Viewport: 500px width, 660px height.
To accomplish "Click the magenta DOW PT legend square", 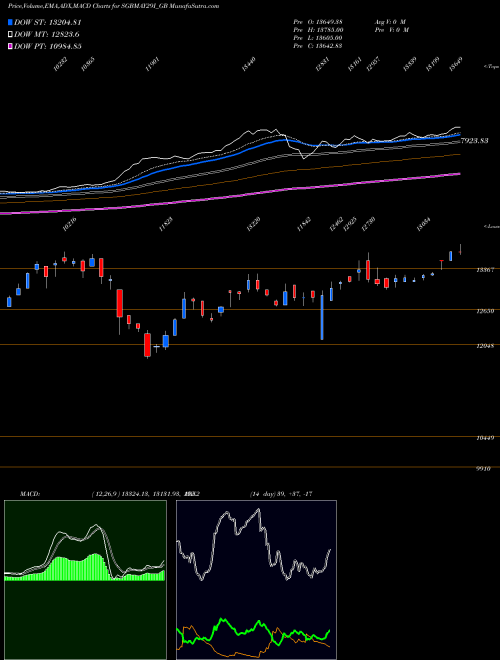I will tap(10, 46).
